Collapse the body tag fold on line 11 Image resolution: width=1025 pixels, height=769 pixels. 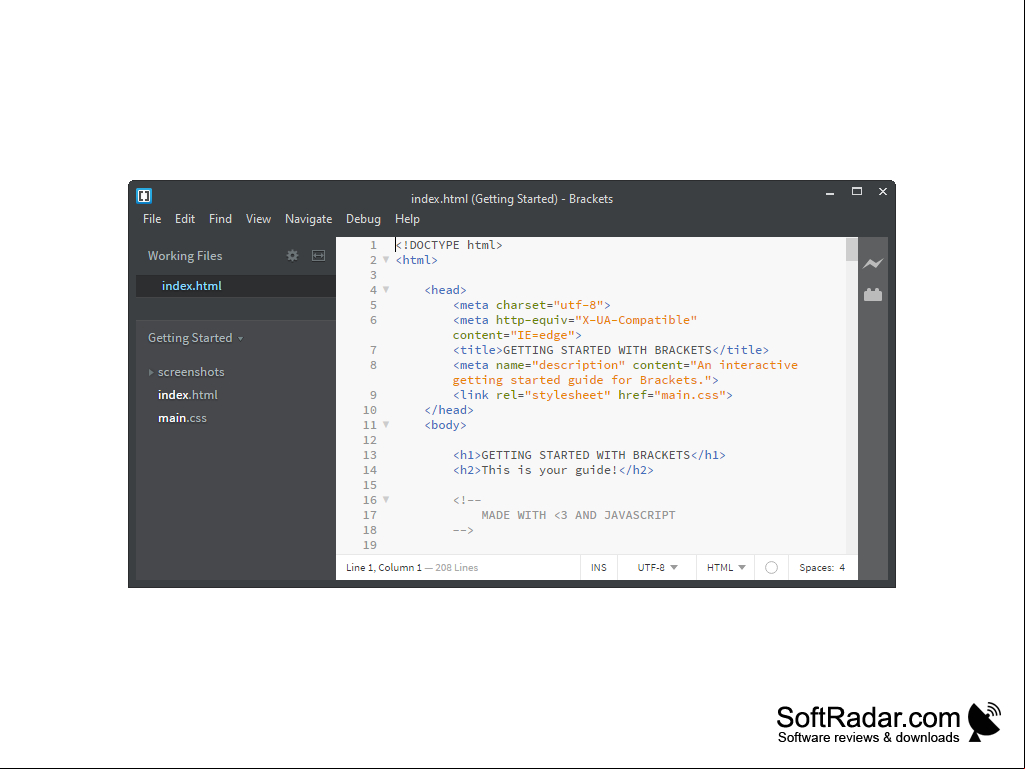386,425
